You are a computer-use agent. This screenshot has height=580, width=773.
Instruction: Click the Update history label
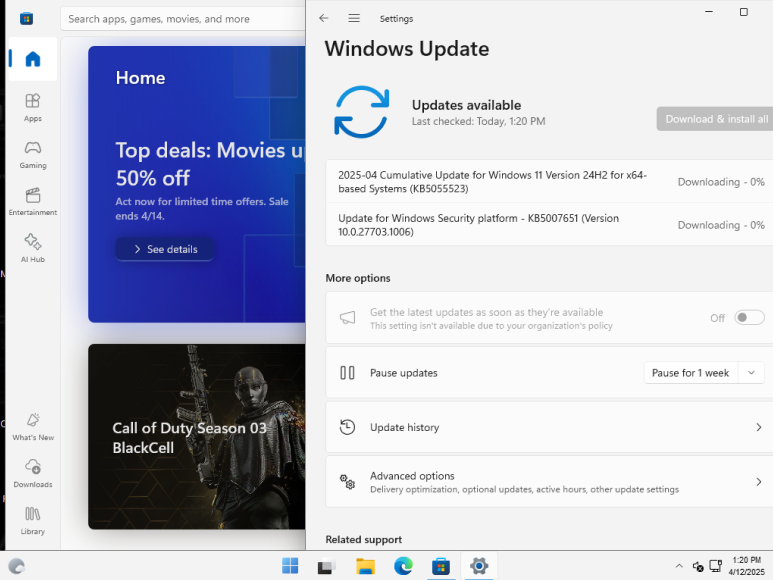point(404,427)
